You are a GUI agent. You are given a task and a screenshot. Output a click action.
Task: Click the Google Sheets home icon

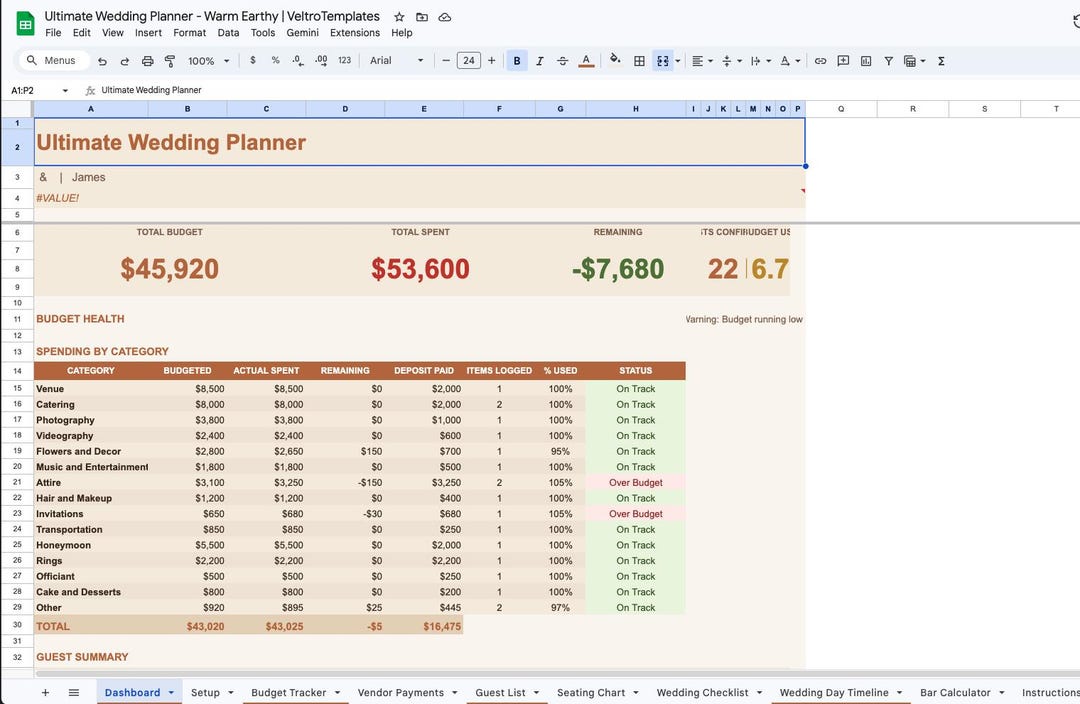pos(25,24)
